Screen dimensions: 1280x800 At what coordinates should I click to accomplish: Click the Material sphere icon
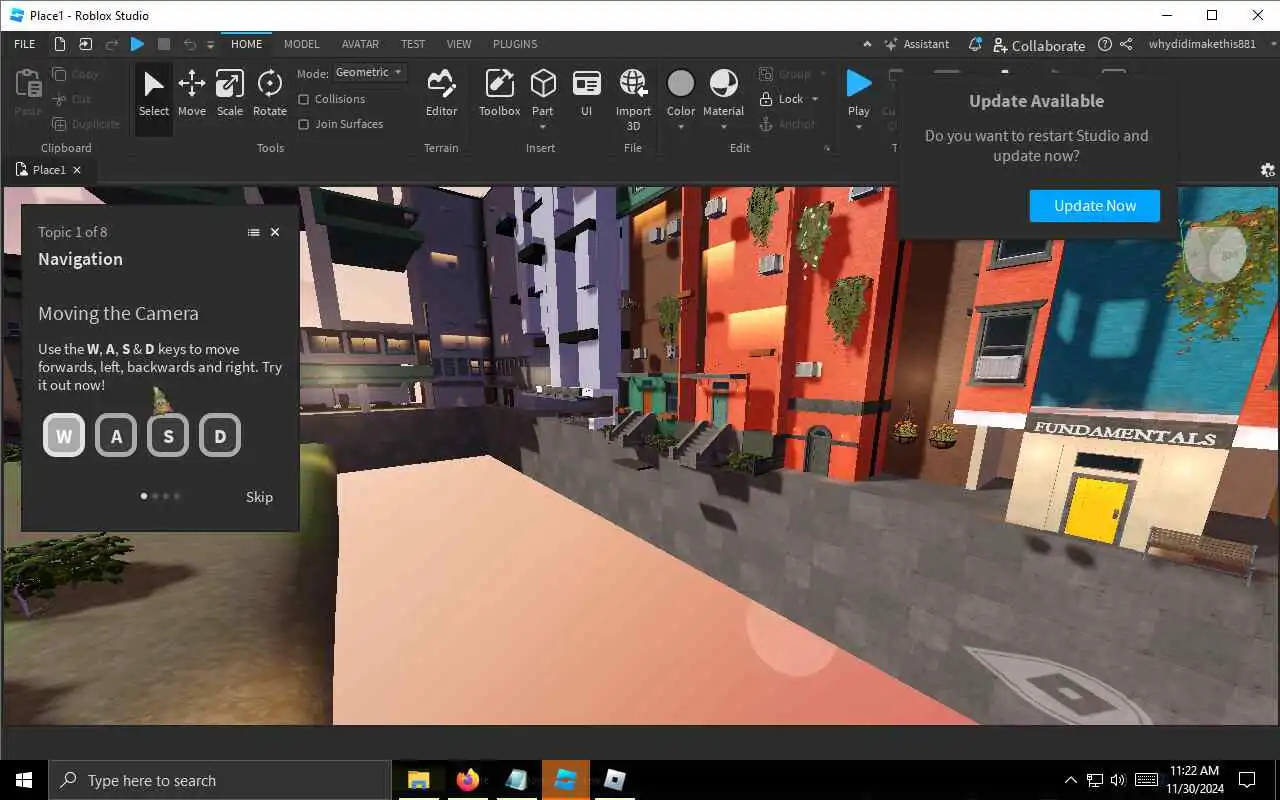coord(723,83)
